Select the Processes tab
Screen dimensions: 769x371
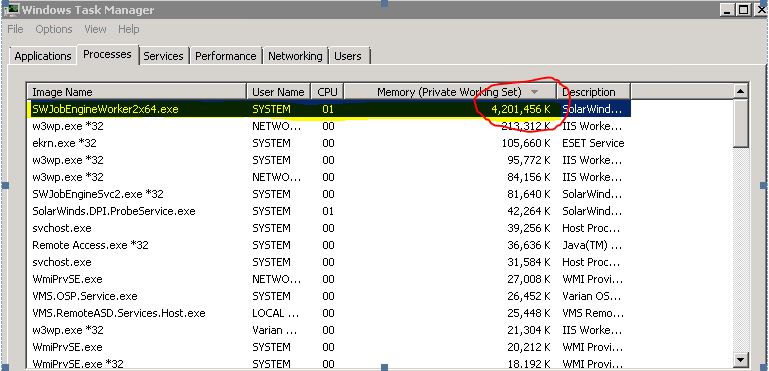[x=107, y=54]
